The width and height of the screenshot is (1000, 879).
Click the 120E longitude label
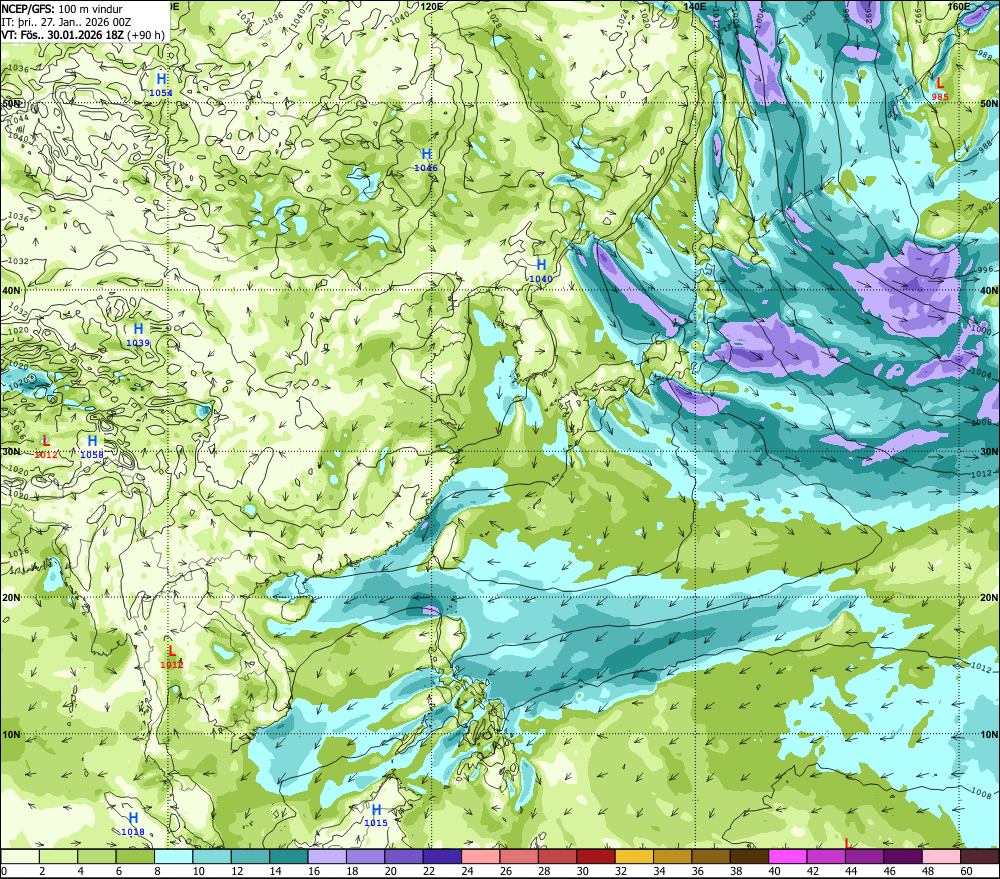click(x=432, y=6)
